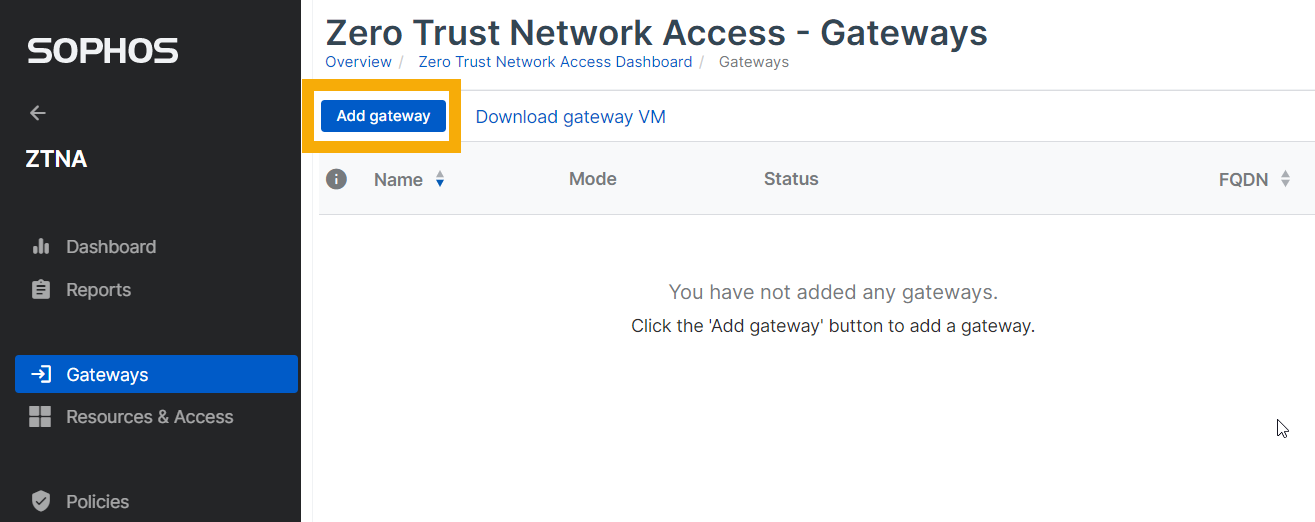This screenshot has height=522, width=1315.
Task: Click the Gateways arrow icon
Action: coord(41,375)
